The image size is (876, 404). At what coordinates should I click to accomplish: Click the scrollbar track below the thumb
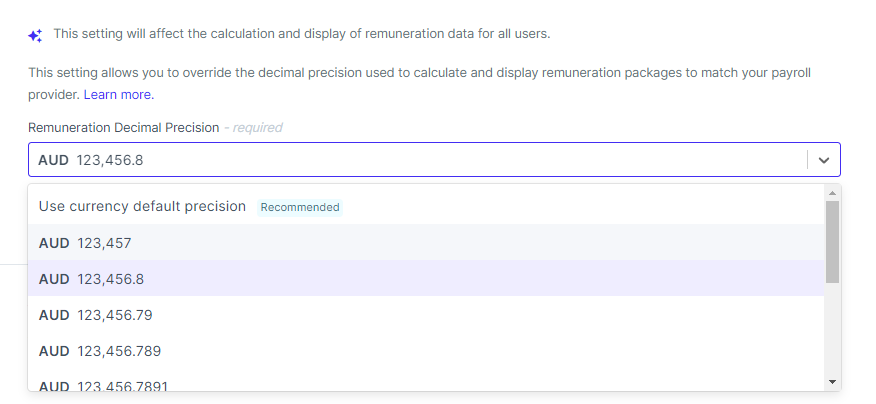[832, 329]
